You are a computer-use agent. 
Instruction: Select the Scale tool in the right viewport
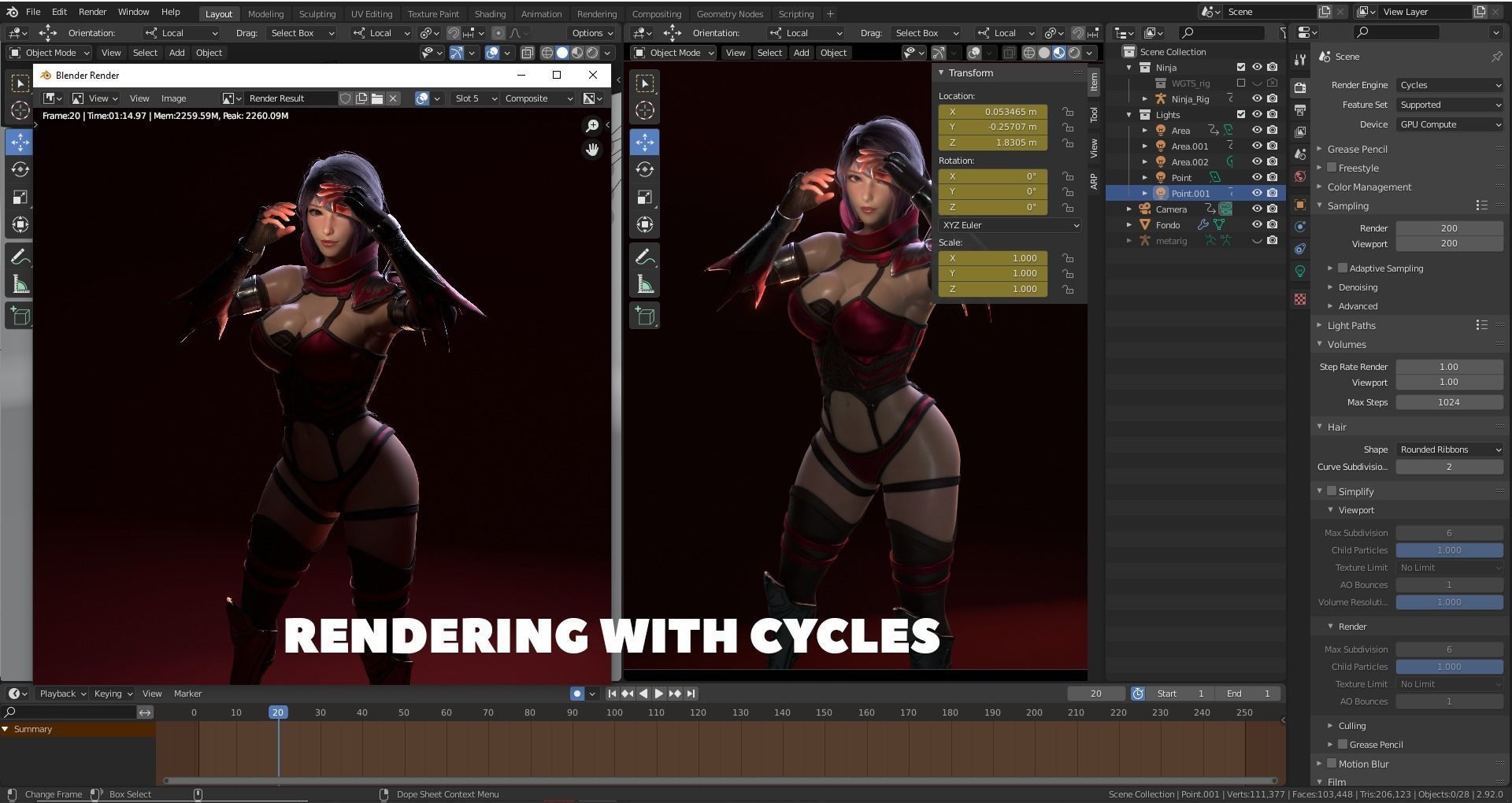(645, 197)
